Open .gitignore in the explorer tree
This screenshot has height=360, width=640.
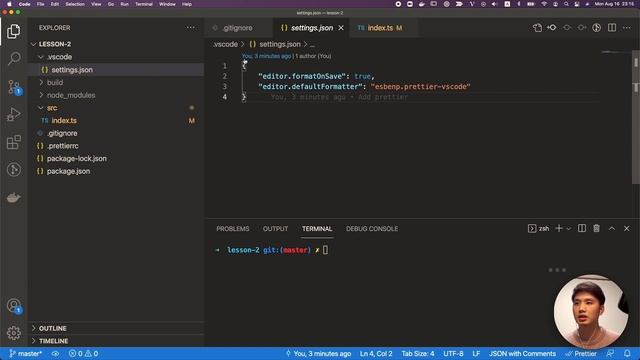[116, 133]
